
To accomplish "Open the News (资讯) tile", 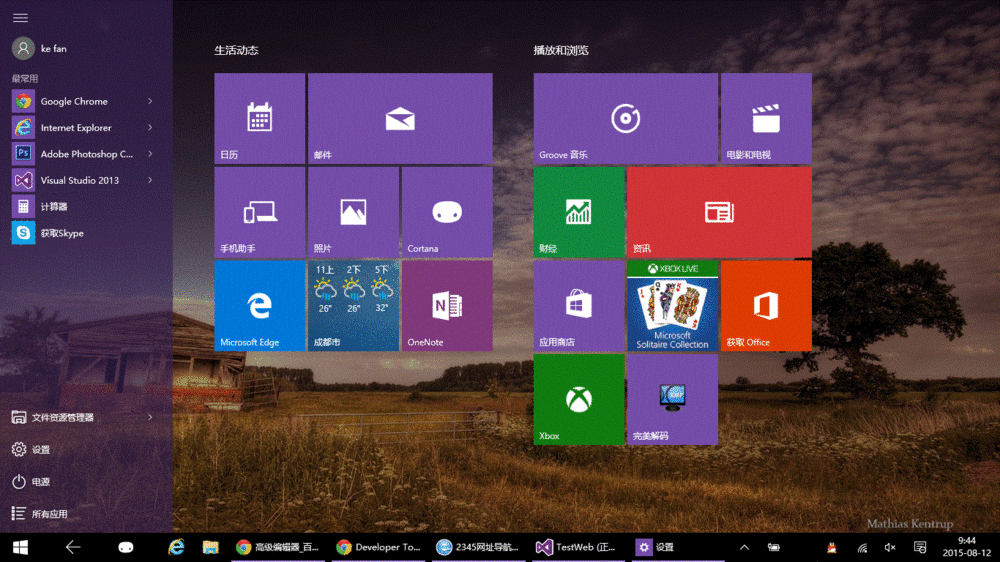I will tap(719, 212).
